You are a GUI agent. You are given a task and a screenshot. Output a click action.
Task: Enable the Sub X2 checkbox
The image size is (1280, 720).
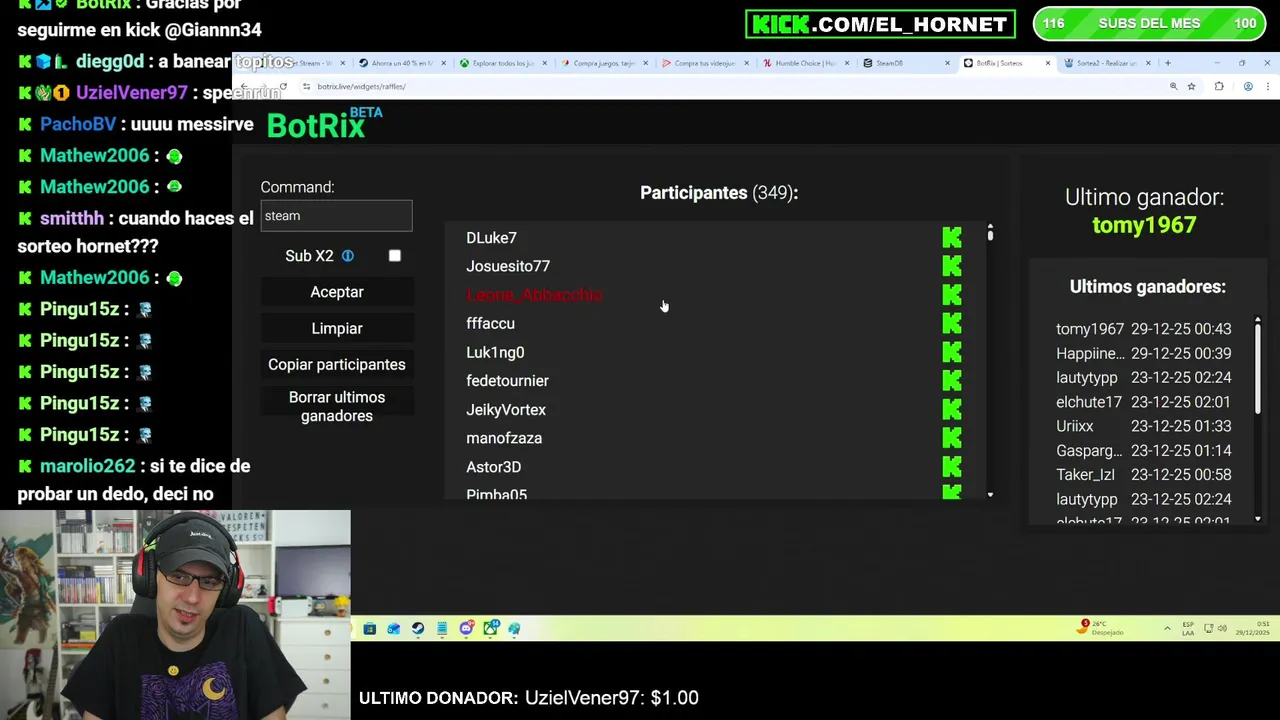(395, 256)
